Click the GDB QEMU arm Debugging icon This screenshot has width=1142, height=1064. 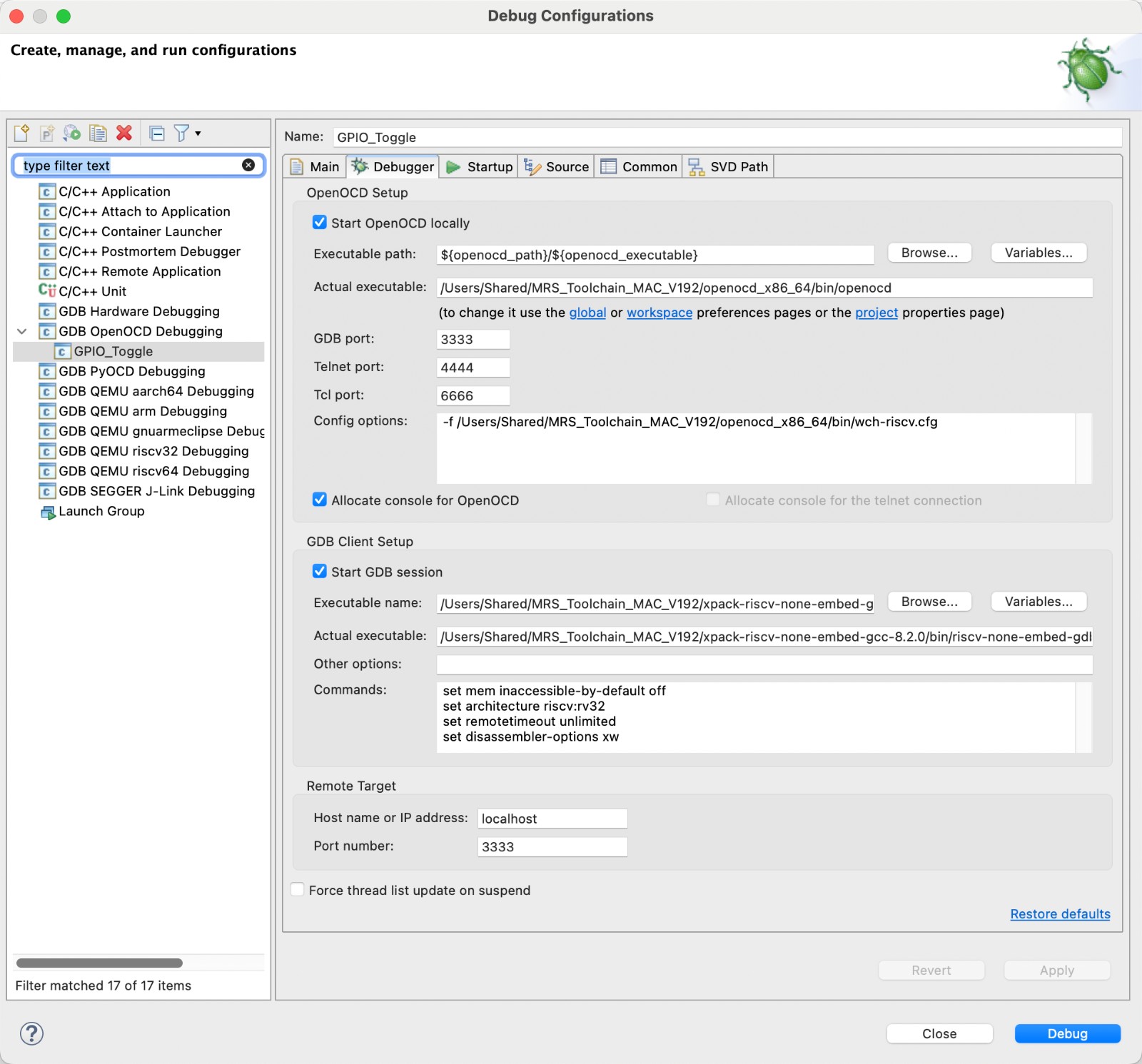click(x=47, y=412)
